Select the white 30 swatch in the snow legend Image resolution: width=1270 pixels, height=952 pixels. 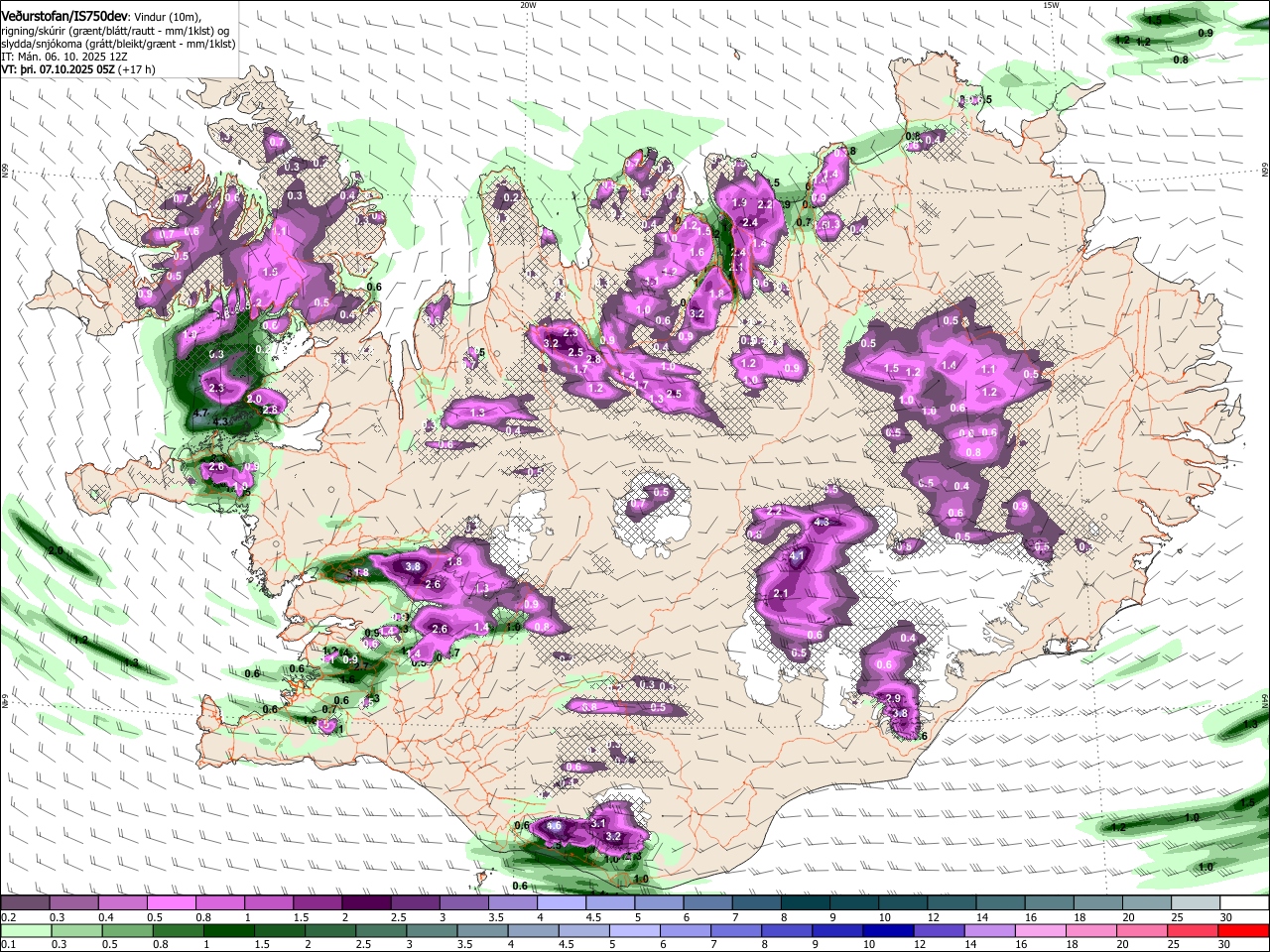click(x=1244, y=903)
